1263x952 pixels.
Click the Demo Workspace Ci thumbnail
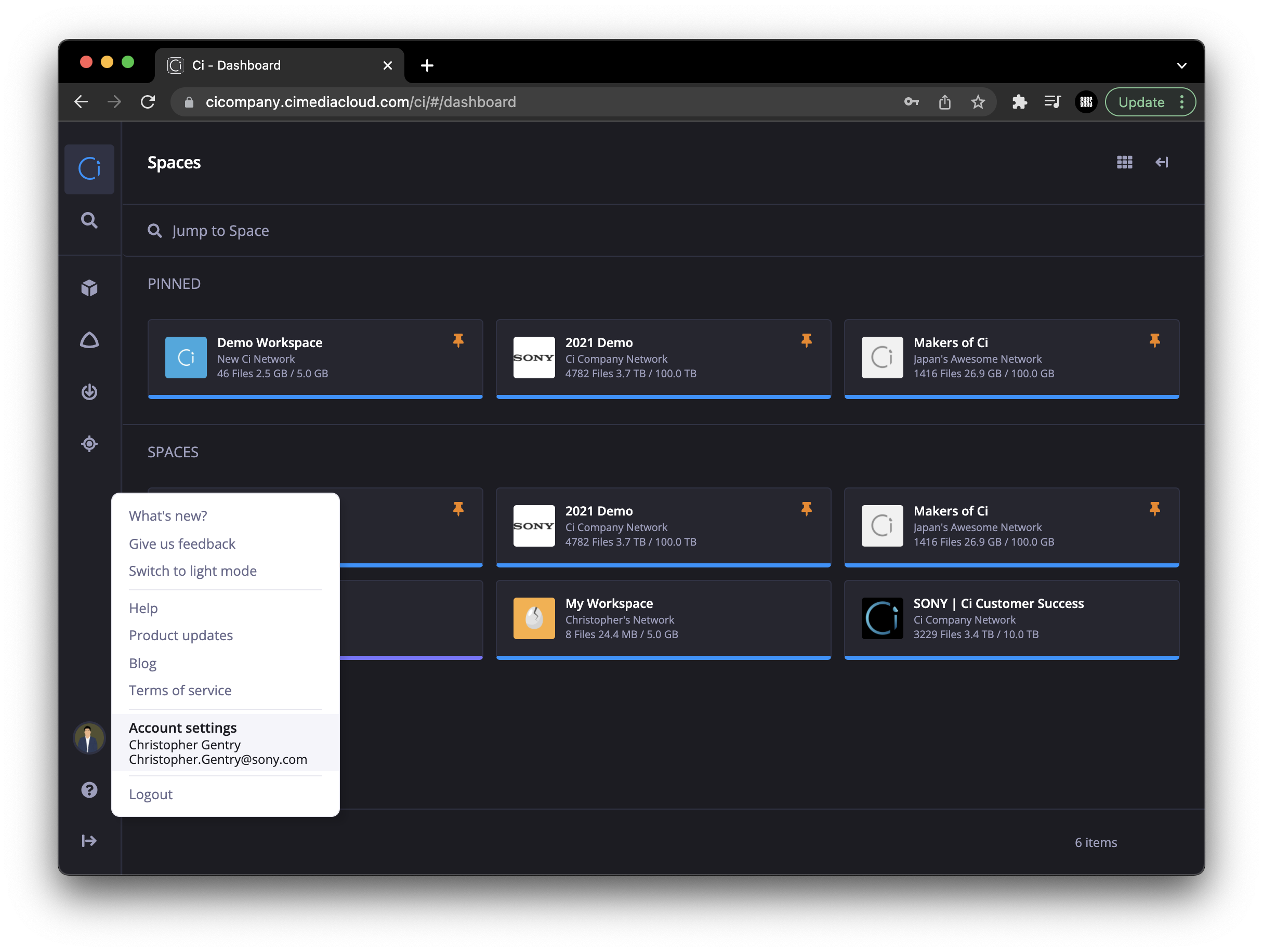tap(186, 358)
